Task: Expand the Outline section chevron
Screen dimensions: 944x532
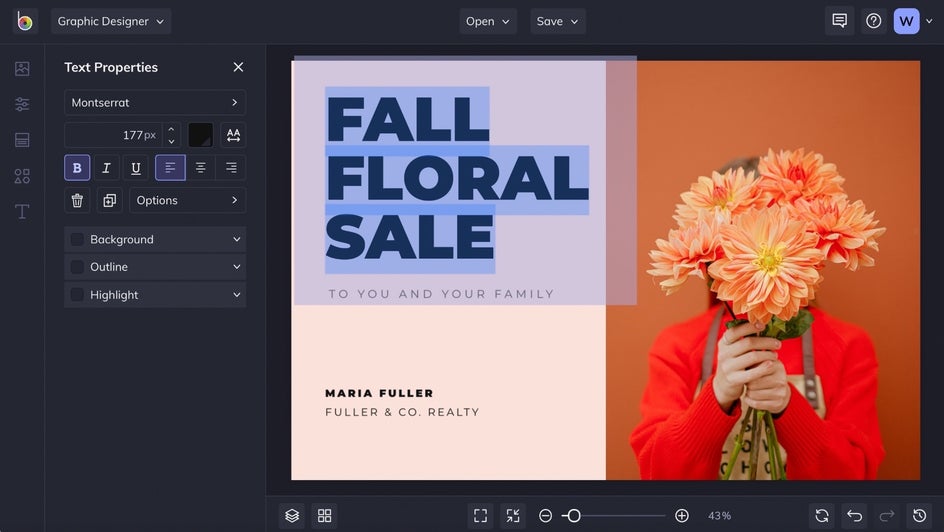Action: tap(237, 267)
